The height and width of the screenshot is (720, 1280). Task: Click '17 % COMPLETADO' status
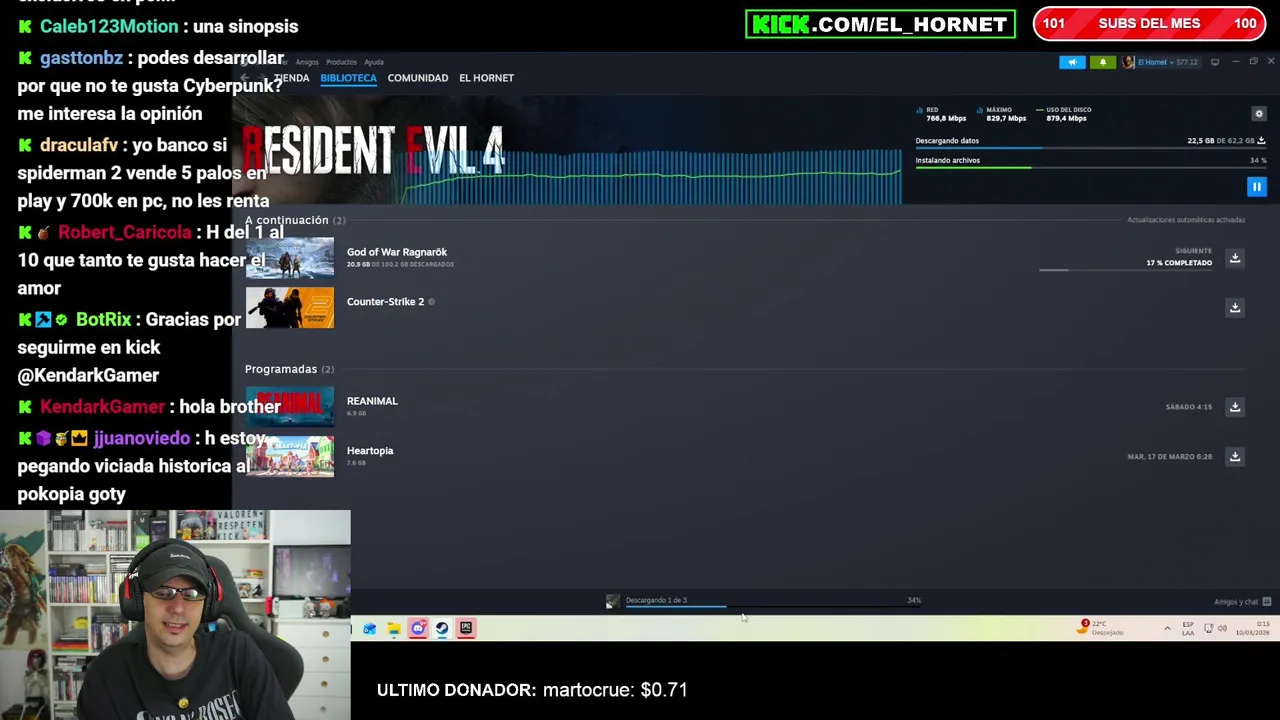1179,263
